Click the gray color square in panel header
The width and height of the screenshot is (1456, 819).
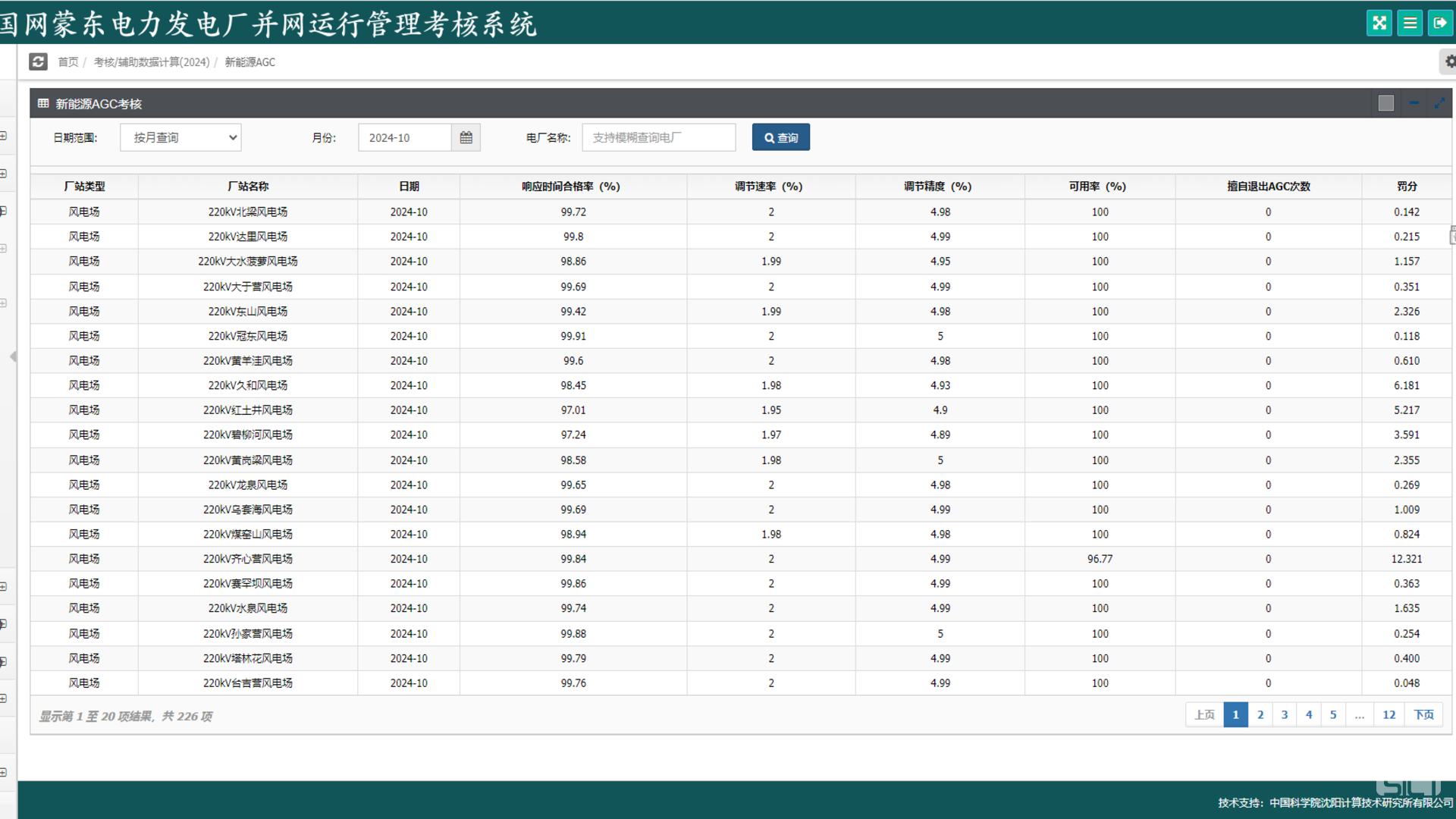pos(1385,103)
